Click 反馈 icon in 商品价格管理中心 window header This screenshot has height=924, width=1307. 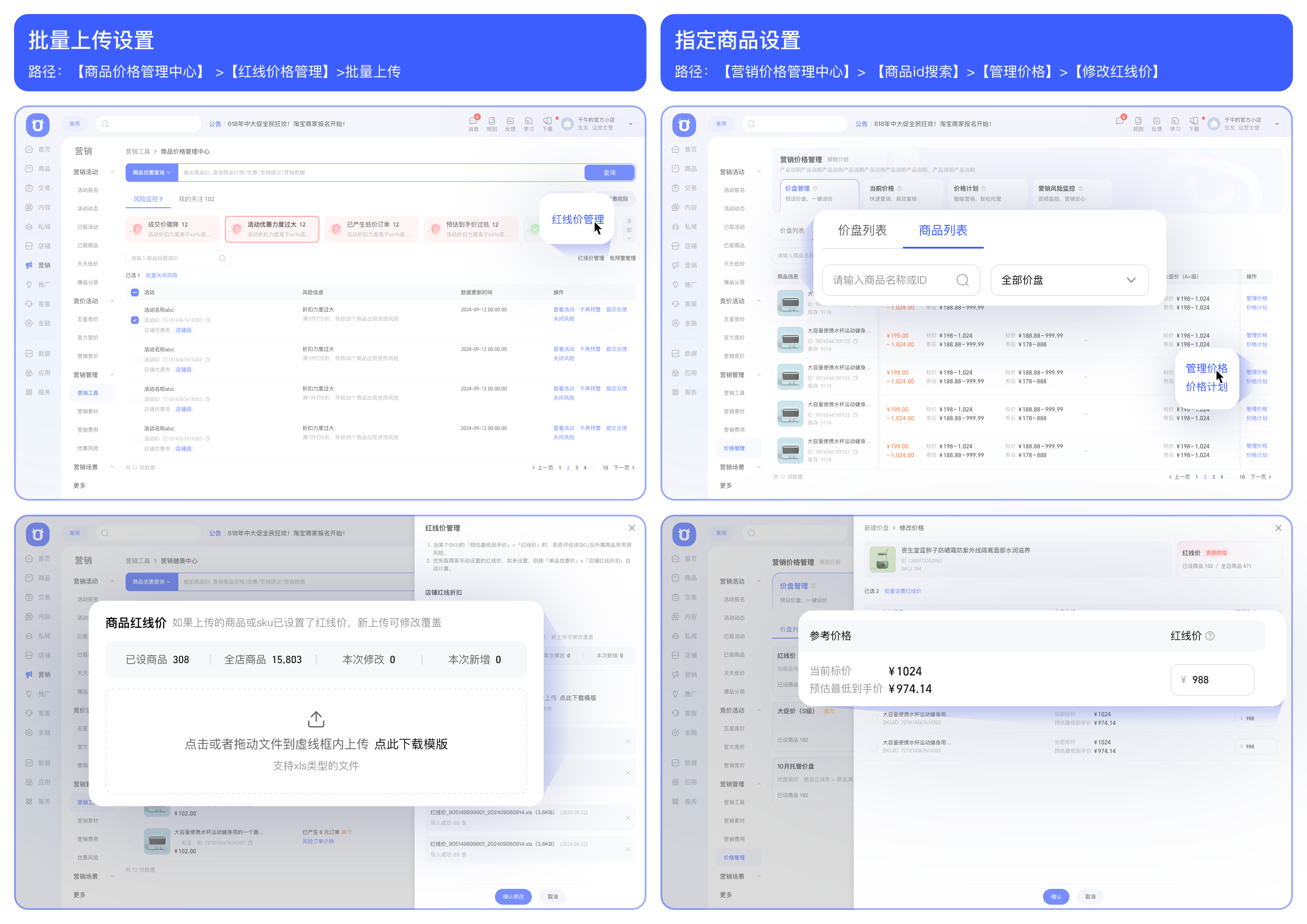510,123
